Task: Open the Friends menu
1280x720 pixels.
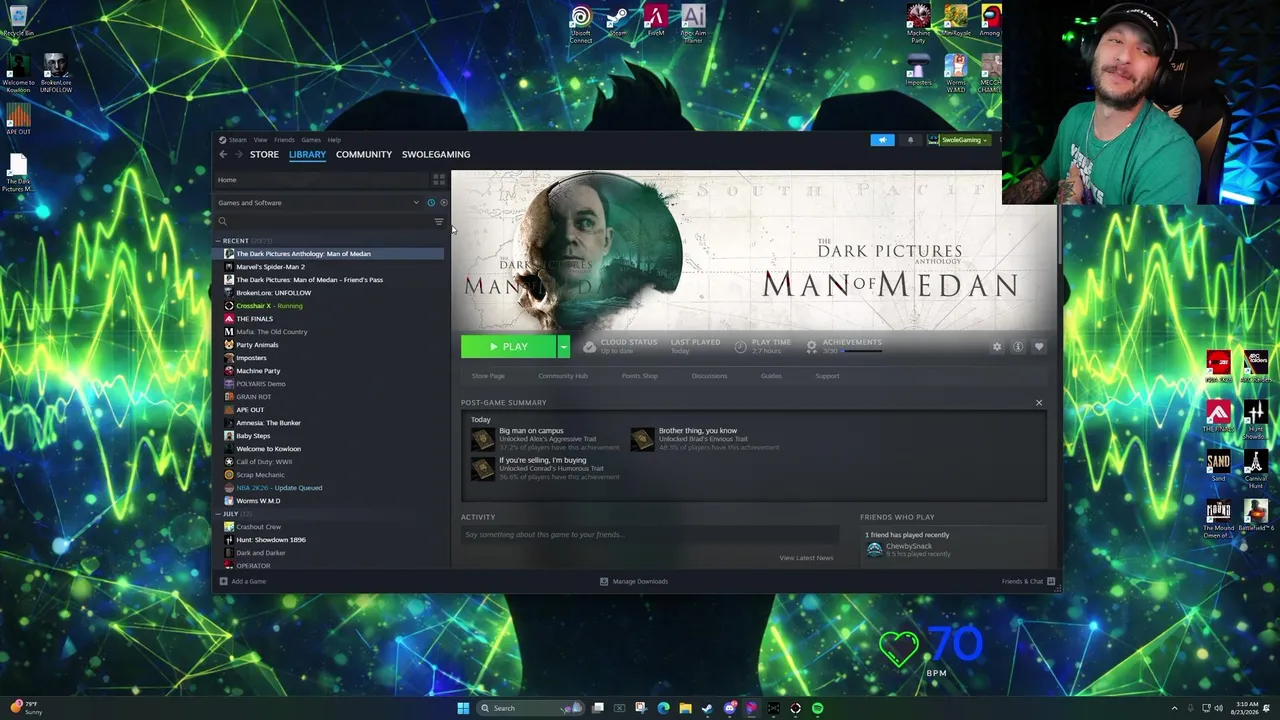Action: pos(284,140)
